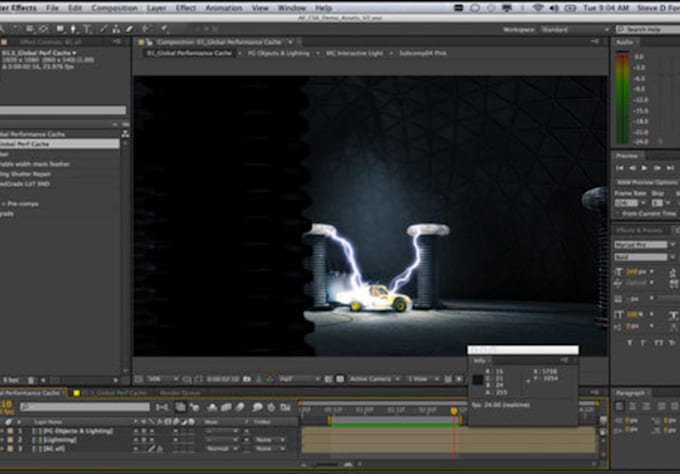Click the Wi-Fi icon in macOS menu bar
Viewport: 680px width, 474px height.
(538, 8)
